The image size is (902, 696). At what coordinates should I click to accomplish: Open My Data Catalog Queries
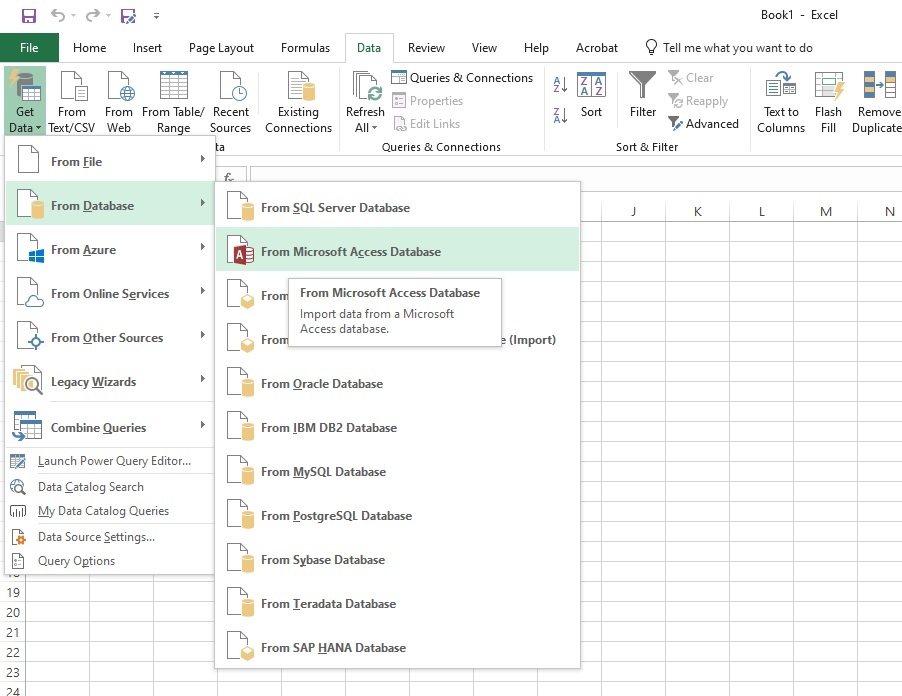(109, 511)
